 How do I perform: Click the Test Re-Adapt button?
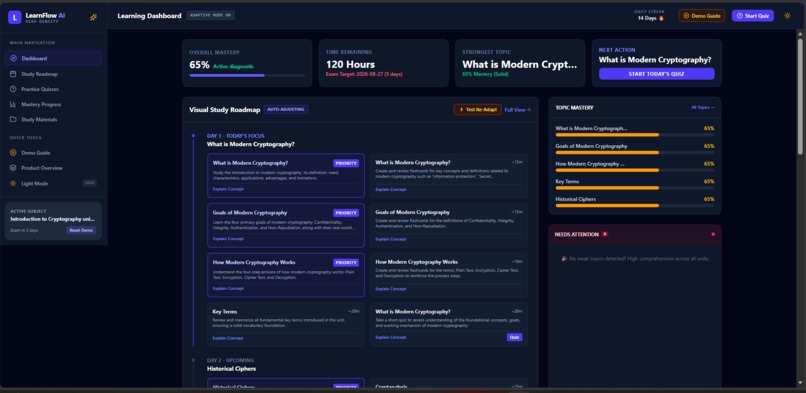point(477,109)
